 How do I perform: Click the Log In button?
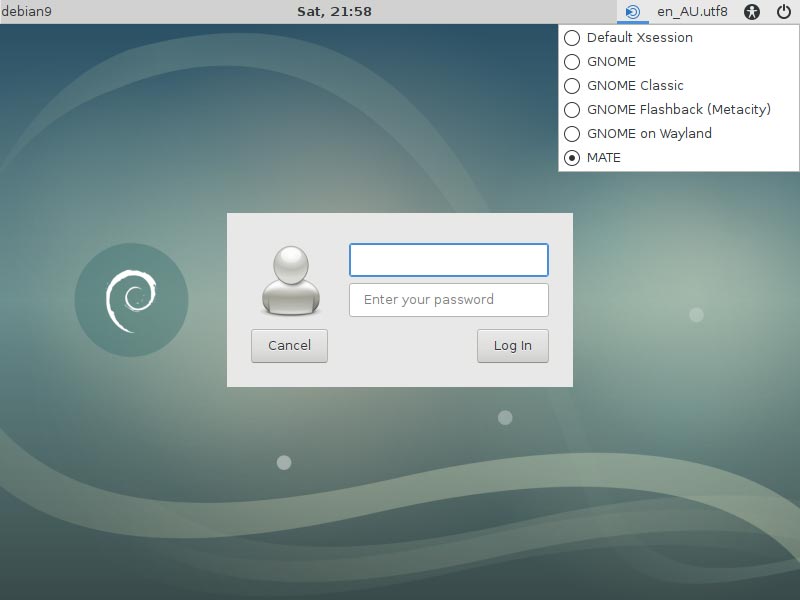[513, 346]
